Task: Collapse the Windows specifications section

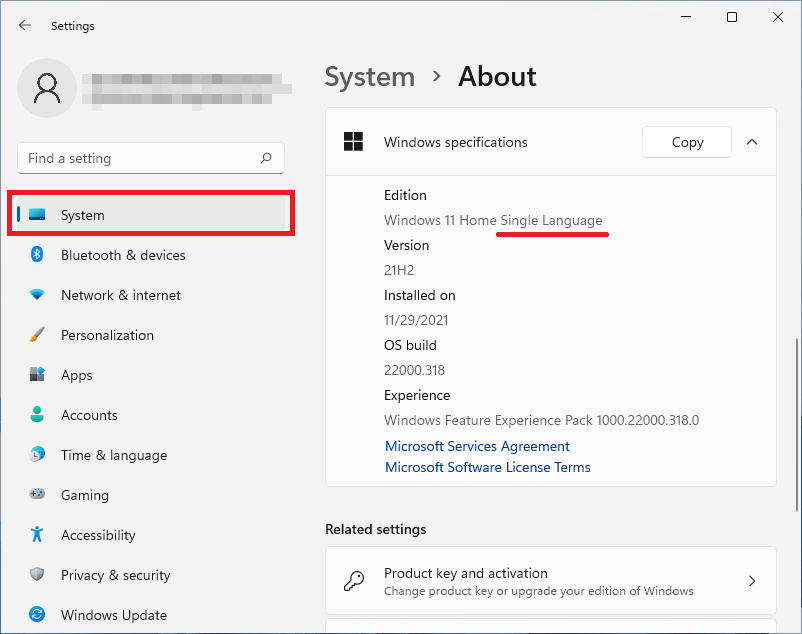Action: point(752,142)
